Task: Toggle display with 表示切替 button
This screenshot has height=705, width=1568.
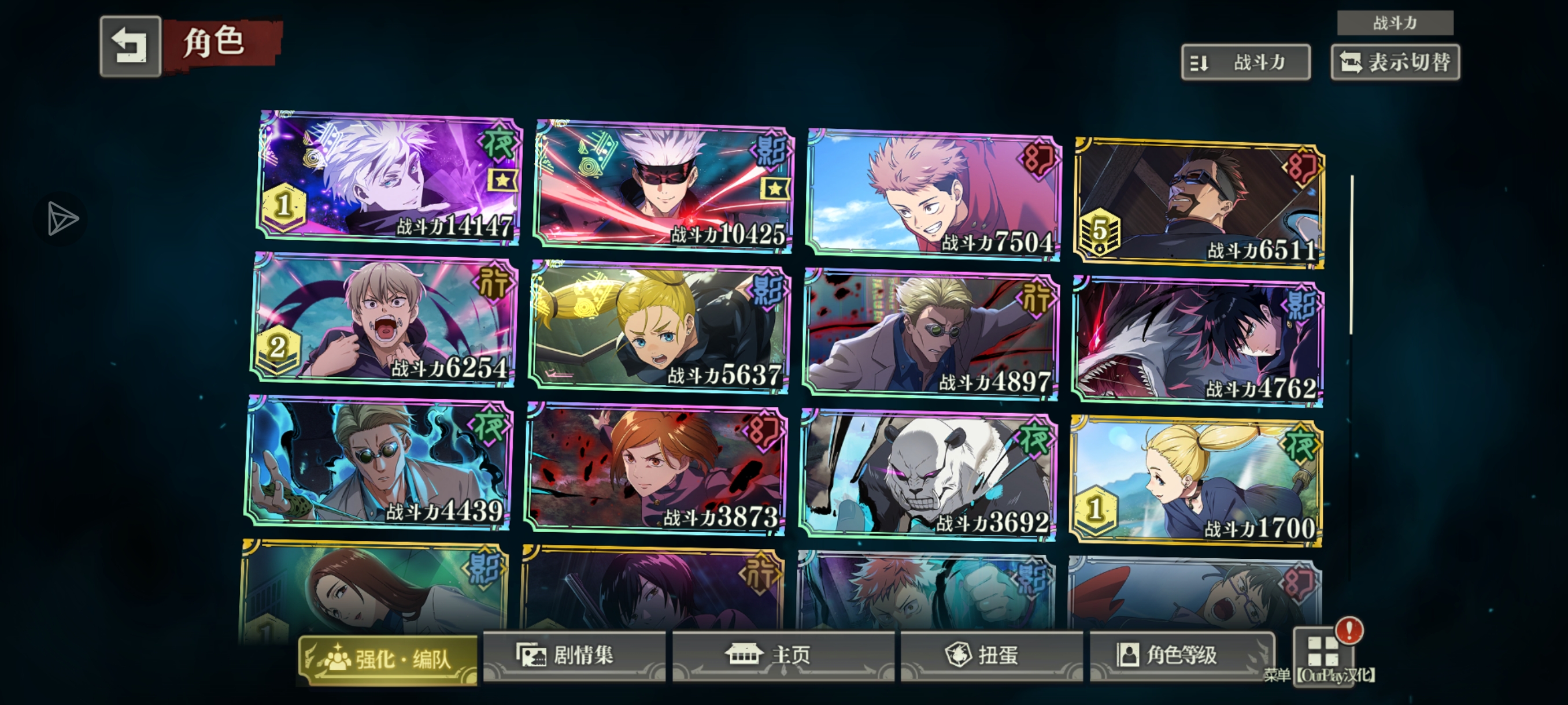Action: pos(1395,62)
